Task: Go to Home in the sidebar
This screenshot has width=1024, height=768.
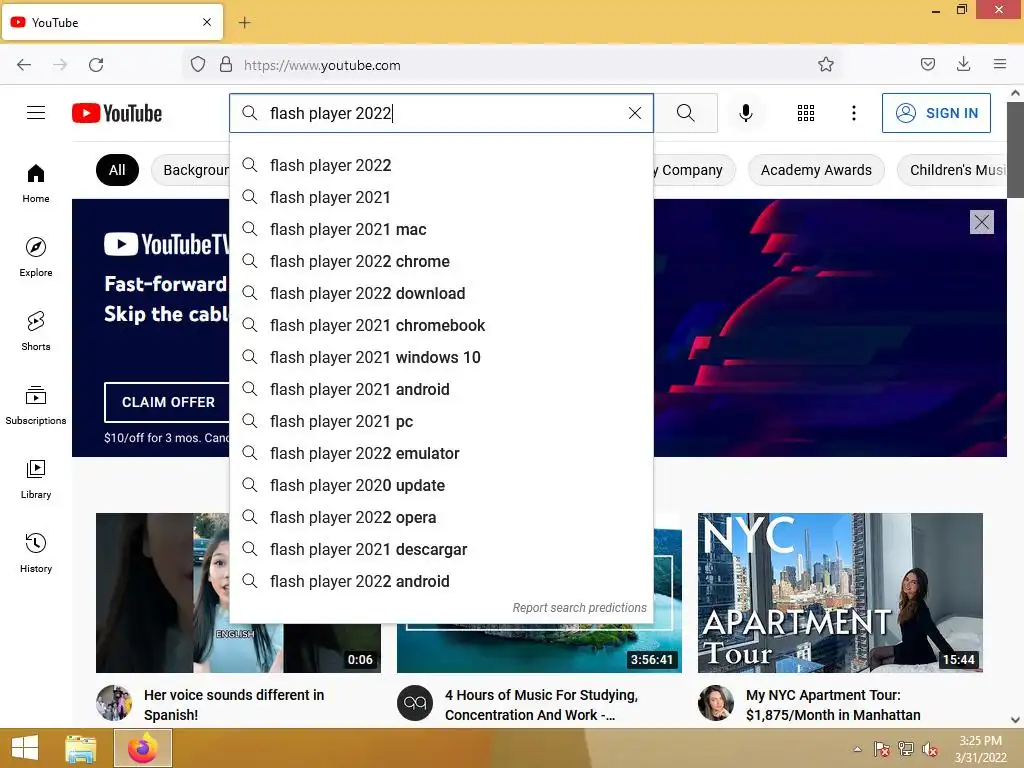Action: pos(36,183)
